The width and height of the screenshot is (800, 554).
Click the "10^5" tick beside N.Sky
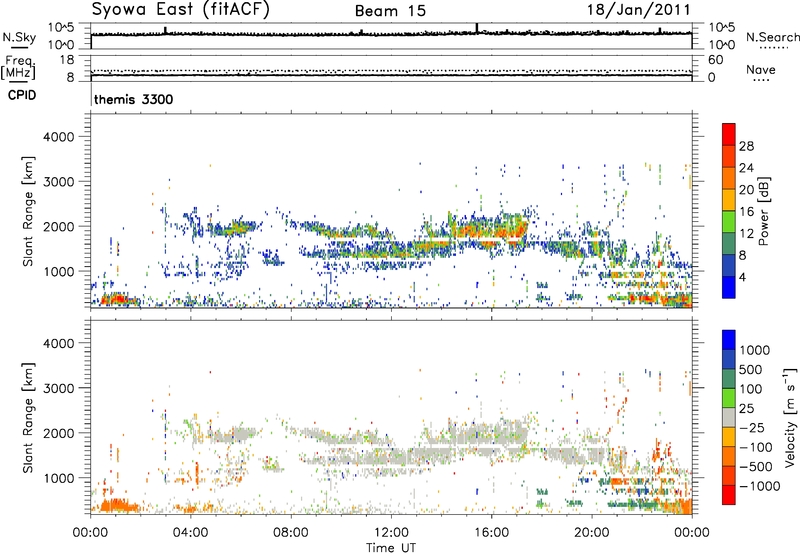tap(61, 27)
